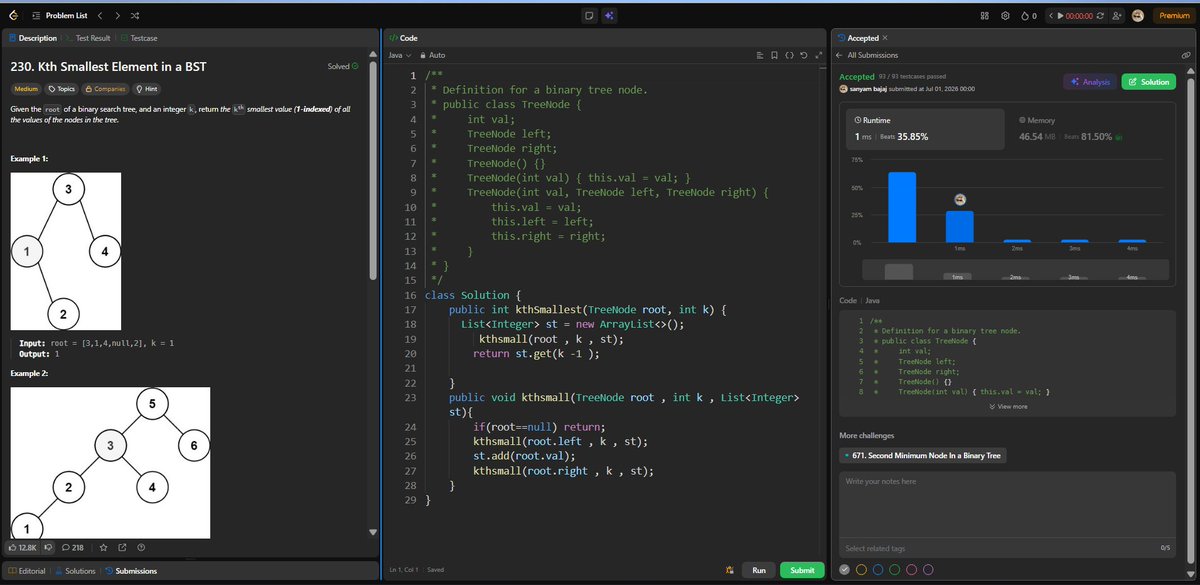This screenshot has height=585, width=1200.
Task: Open 671. Second Minimum Node challenge
Action: (x=925, y=455)
